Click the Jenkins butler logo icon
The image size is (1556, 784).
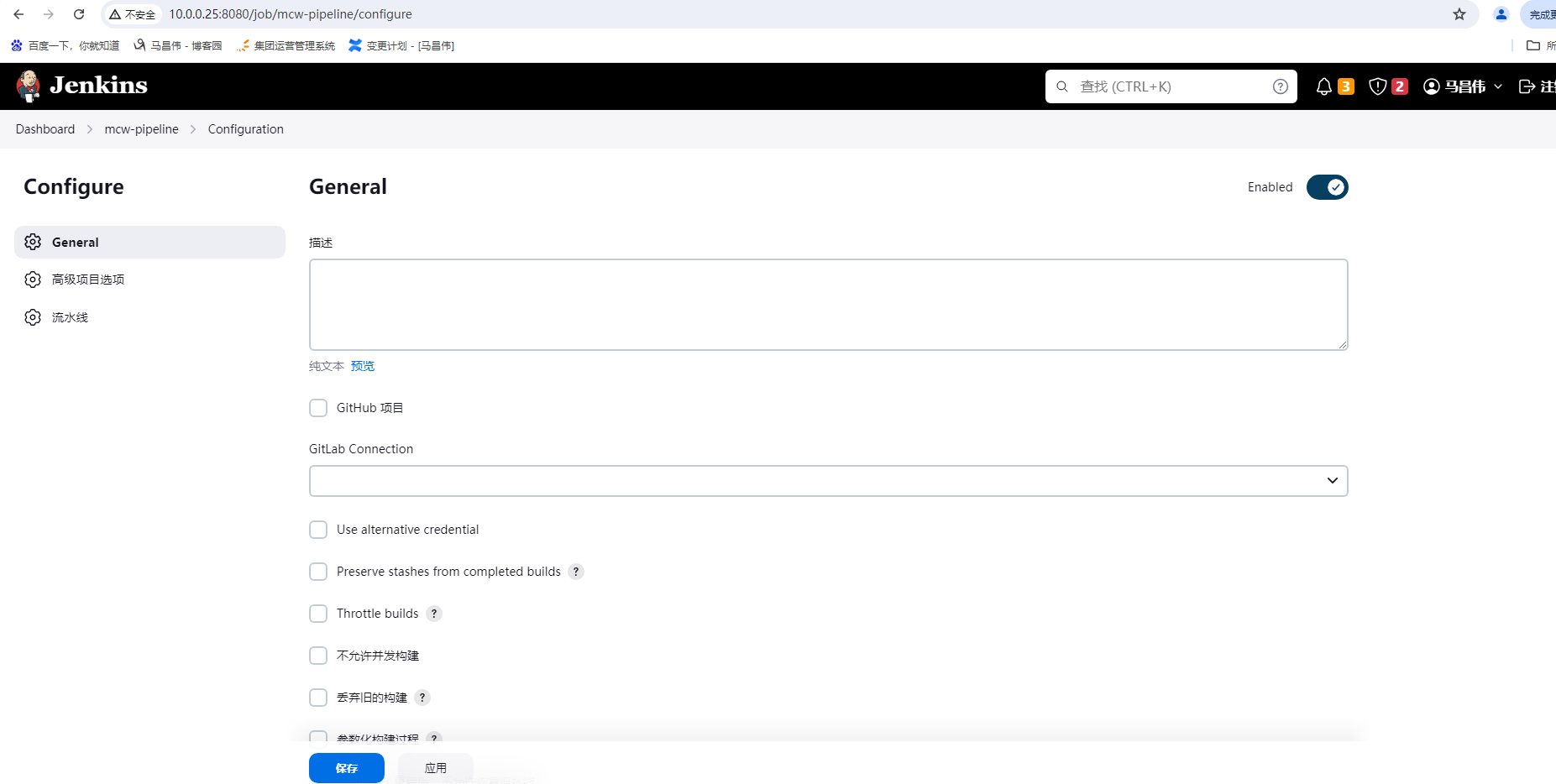click(29, 86)
